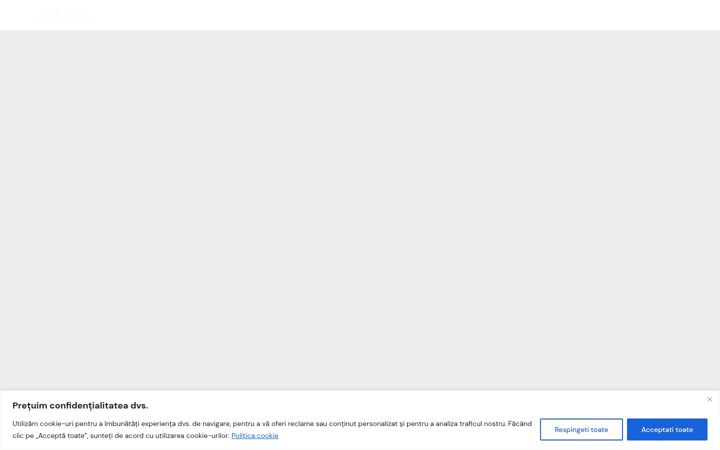Click the Respingeți toate button
720x450 pixels.
tap(581, 429)
